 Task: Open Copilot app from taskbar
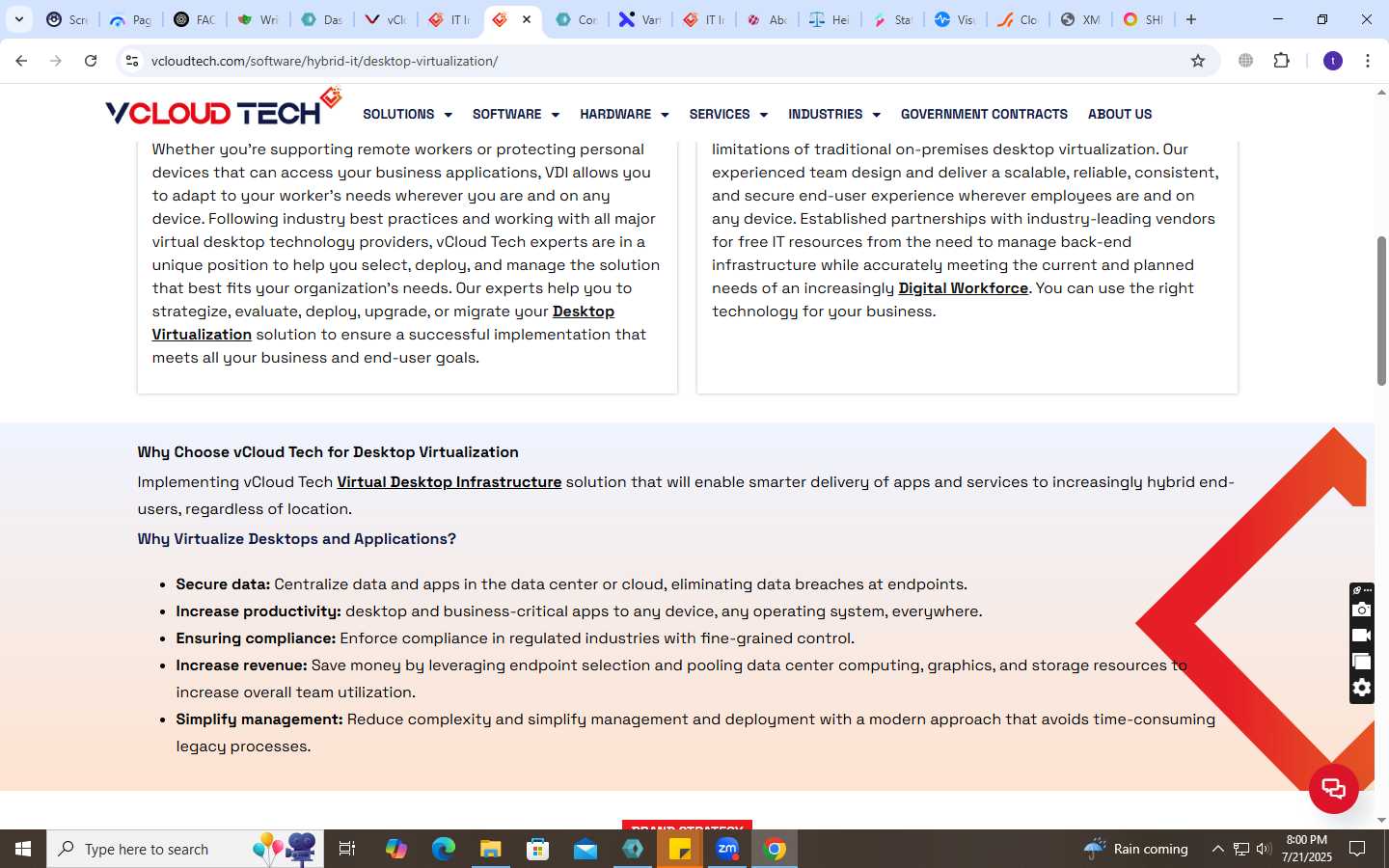coord(396,849)
